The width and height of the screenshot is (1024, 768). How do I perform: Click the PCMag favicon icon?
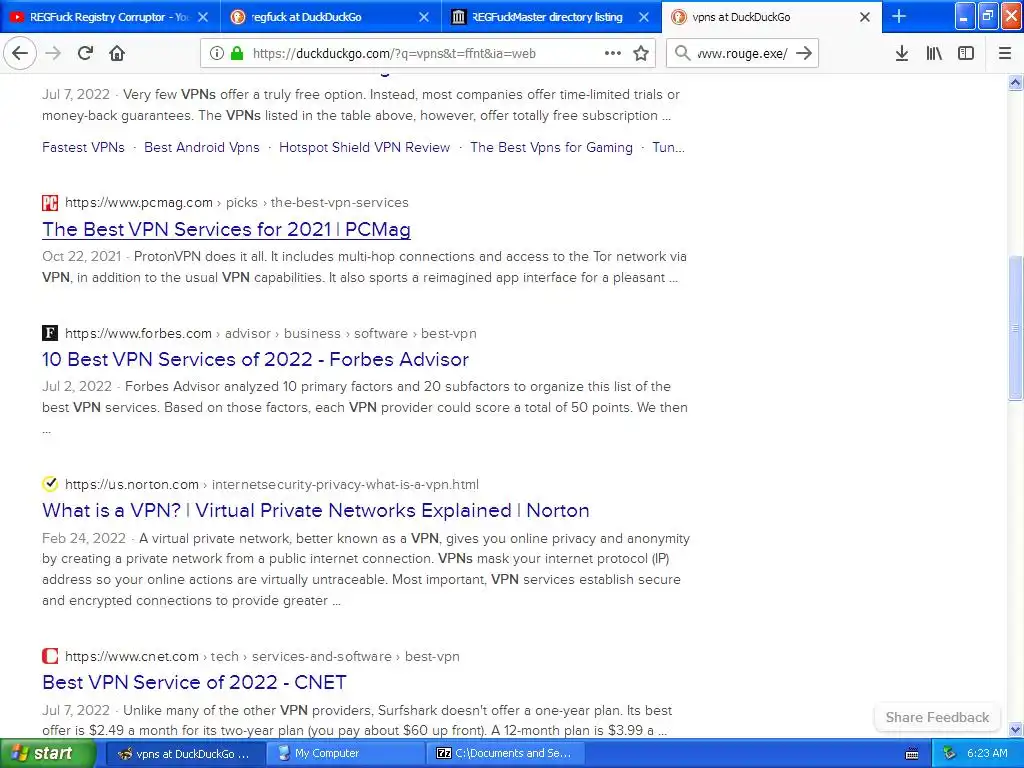[50, 202]
